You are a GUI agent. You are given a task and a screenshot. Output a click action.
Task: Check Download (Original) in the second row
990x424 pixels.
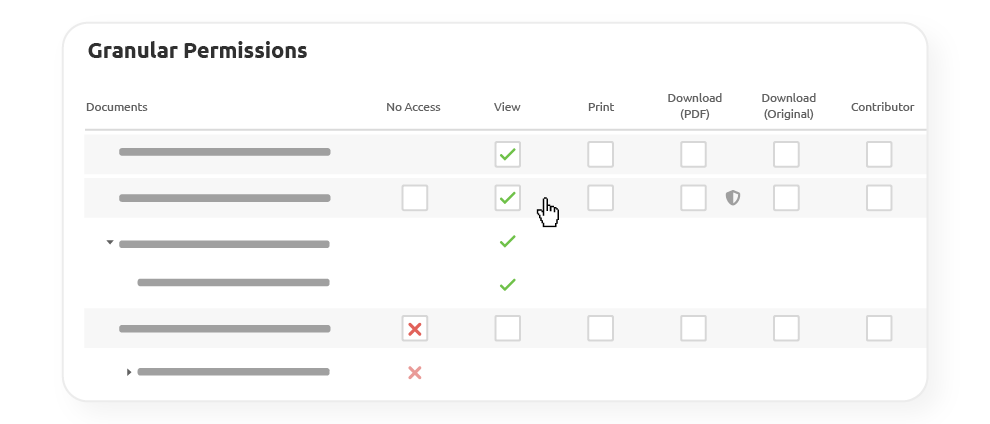pos(786,198)
